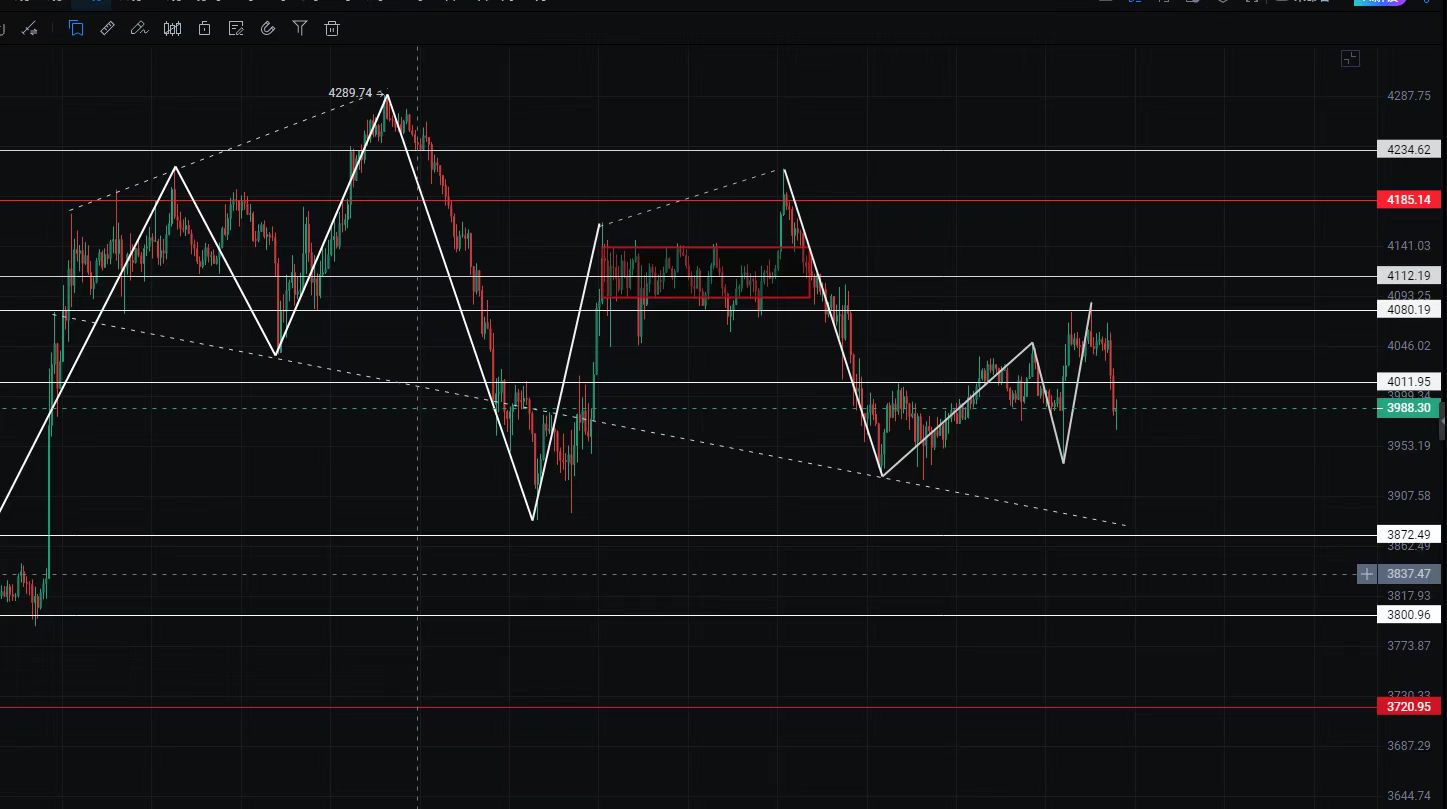Select the 4112.19 horizontal line label

coord(1409,276)
